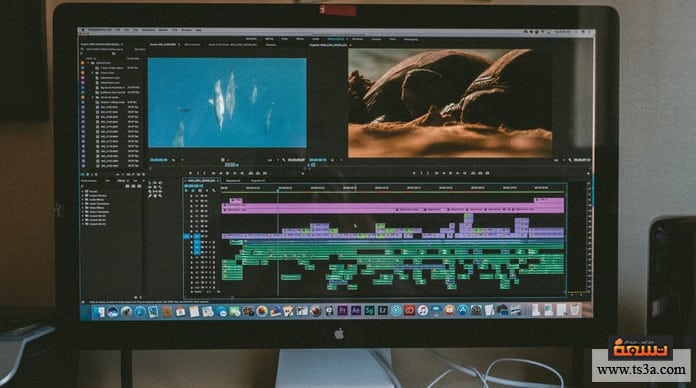Expand the Presets folder in Effects panel
Image resolution: width=696 pixels, height=388 pixels.
(x=83, y=191)
